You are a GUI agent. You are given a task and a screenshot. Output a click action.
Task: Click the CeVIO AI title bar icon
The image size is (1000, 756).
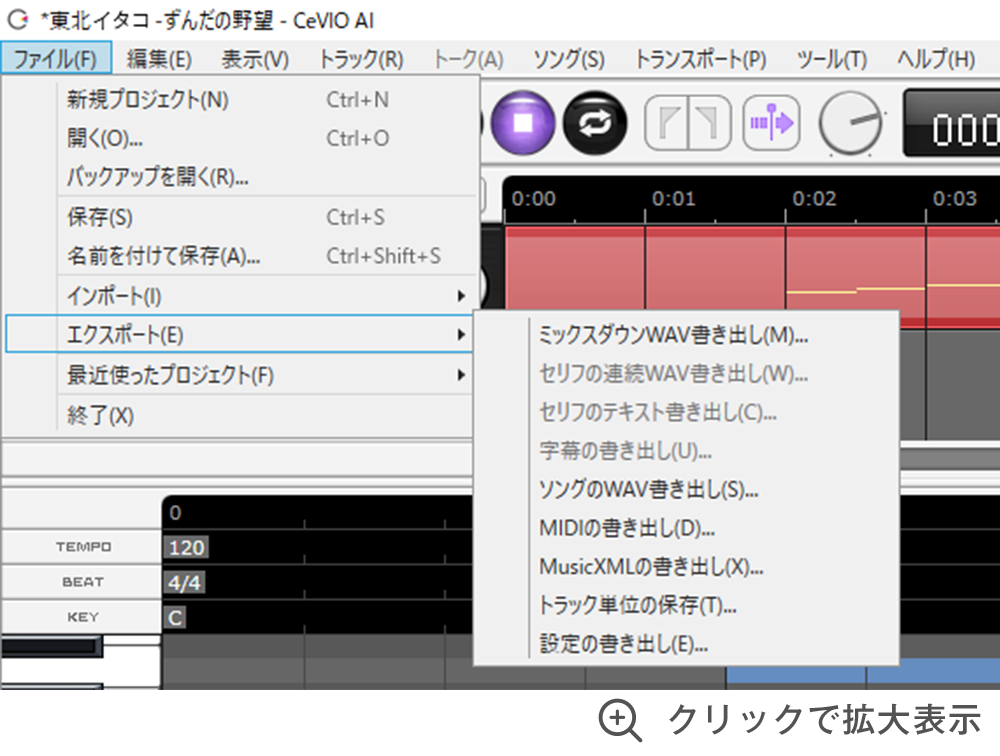(x=18, y=20)
